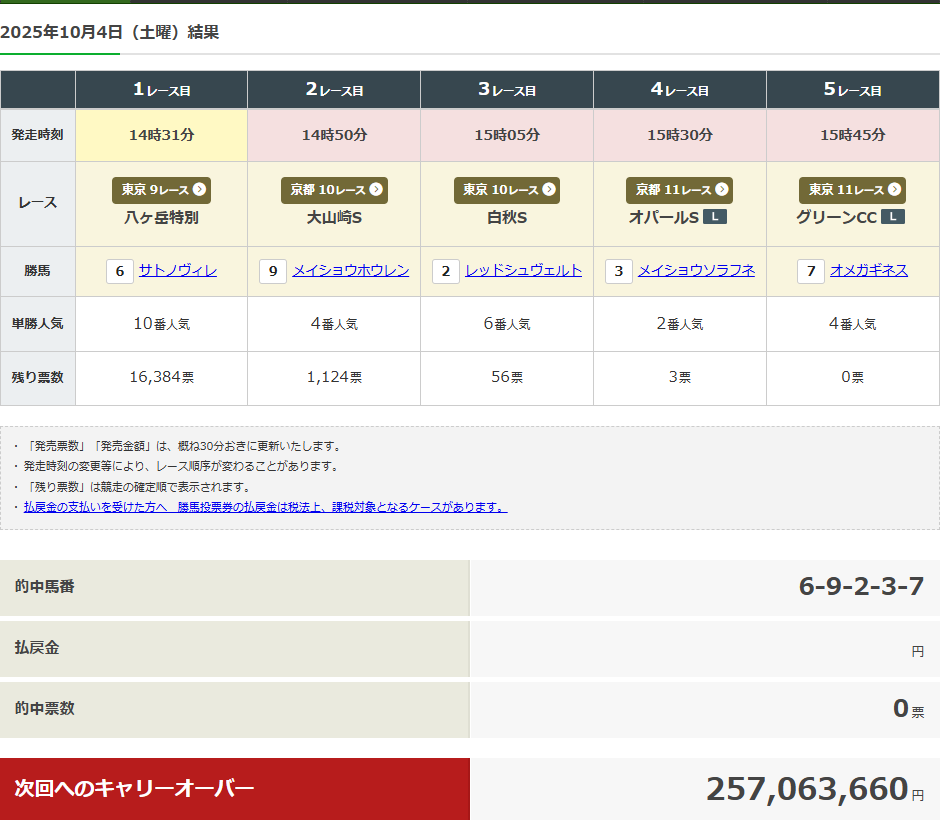This screenshot has width=940, height=820.
Task: Open the サトノヴィレ horse link
Action: (178, 271)
